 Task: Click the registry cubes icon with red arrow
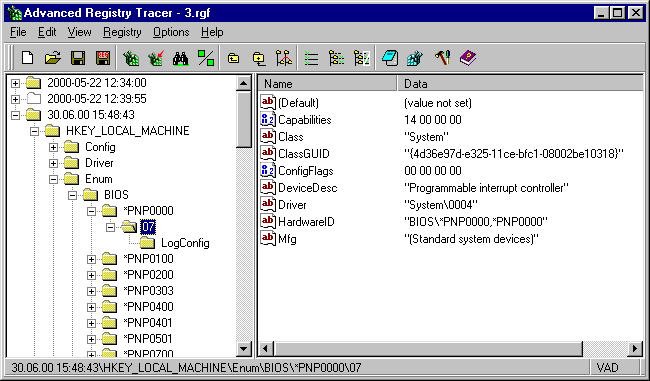click(x=156, y=58)
